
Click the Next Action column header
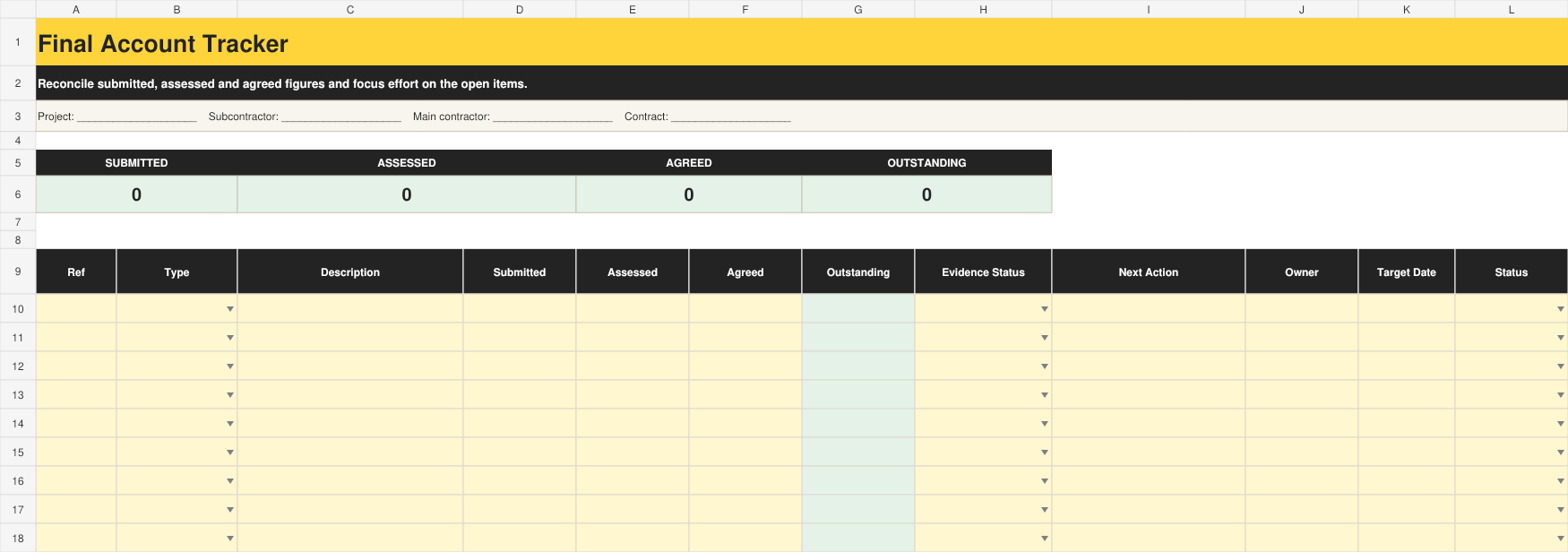coord(1149,272)
